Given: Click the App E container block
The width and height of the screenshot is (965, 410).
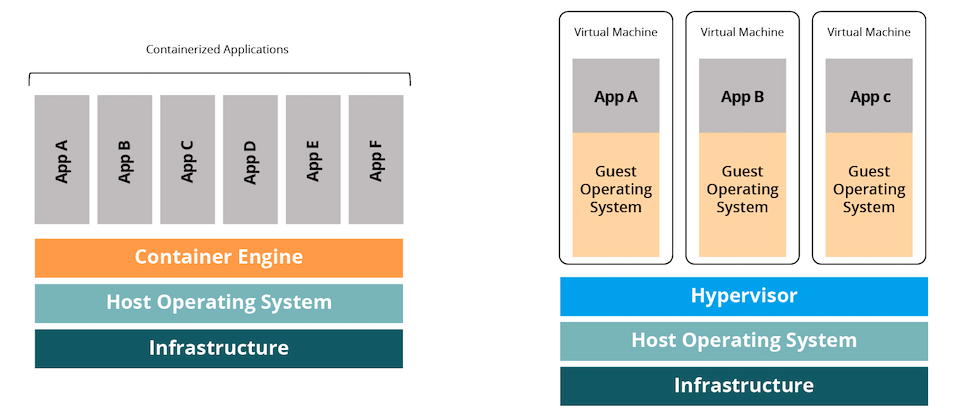Looking at the screenshot, I should click(313, 160).
